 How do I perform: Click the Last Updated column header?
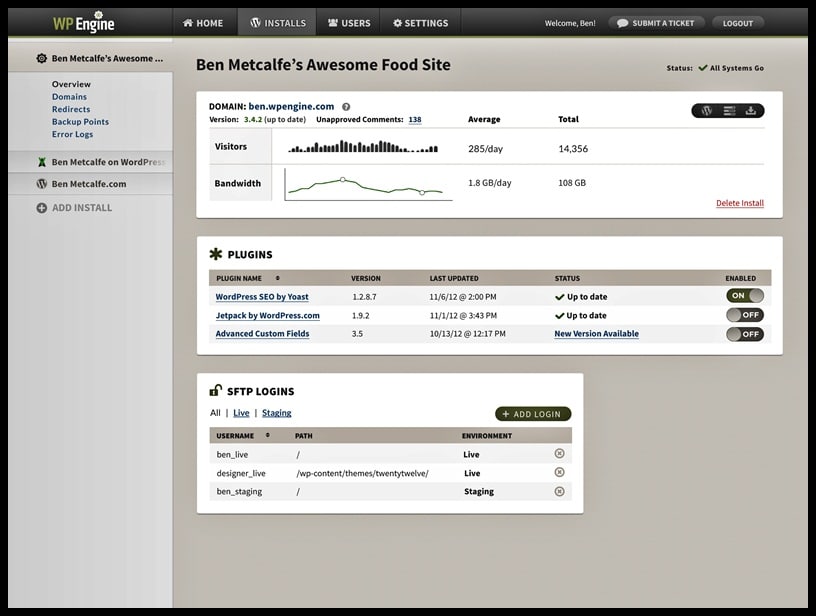pyautogui.click(x=454, y=278)
